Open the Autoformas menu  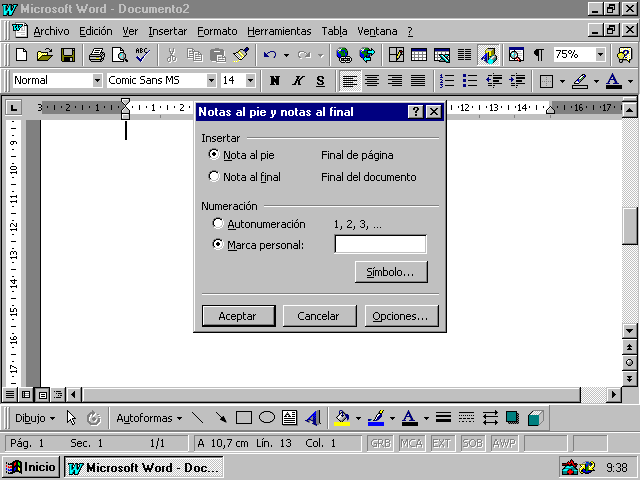(x=149, y=418)
